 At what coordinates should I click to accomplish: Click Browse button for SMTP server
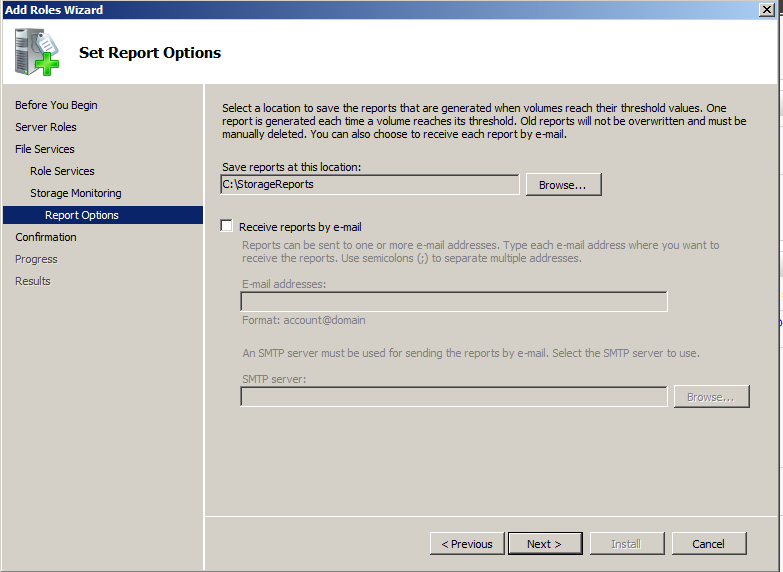[x=711, y=397]
